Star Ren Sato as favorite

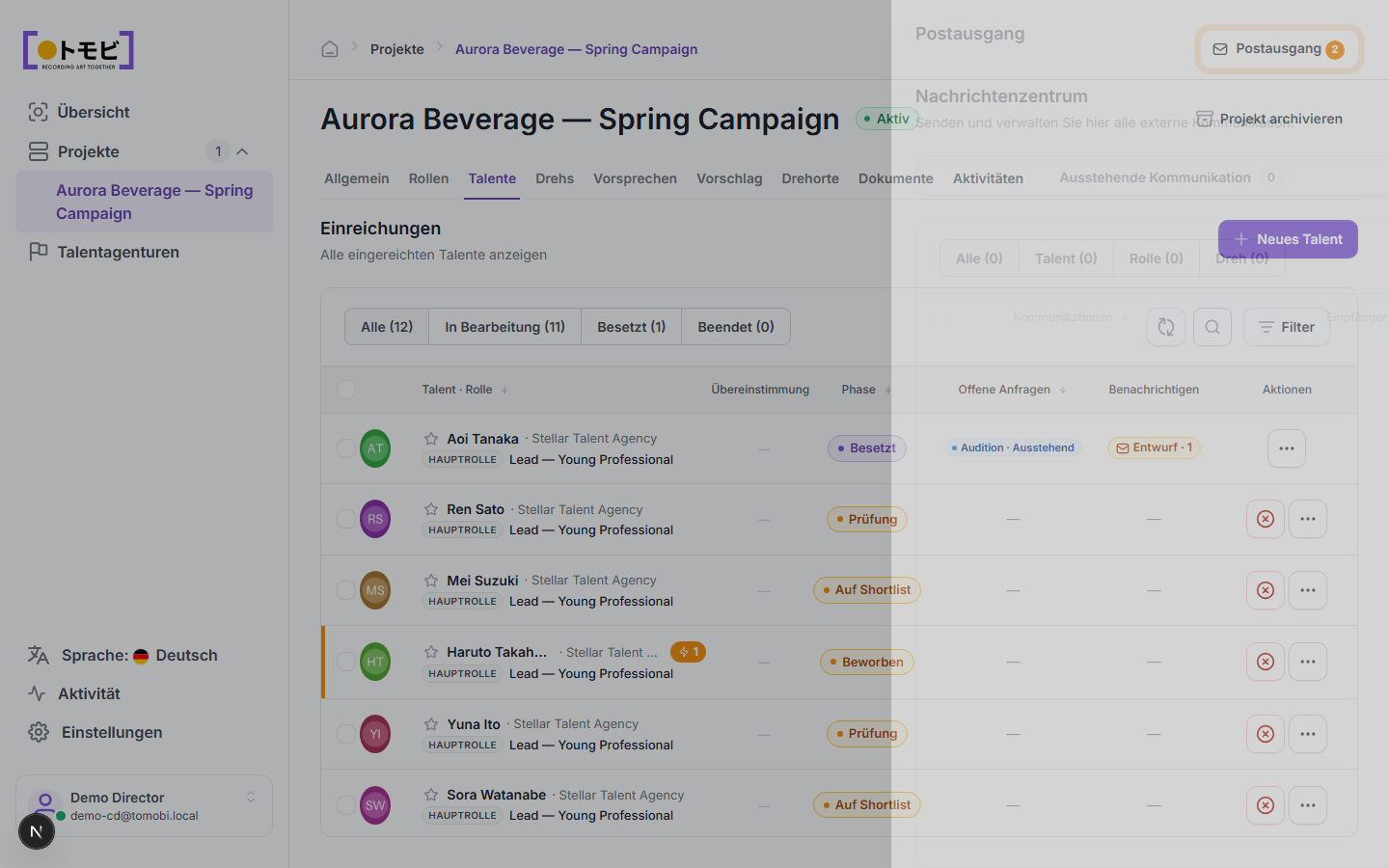431,509
